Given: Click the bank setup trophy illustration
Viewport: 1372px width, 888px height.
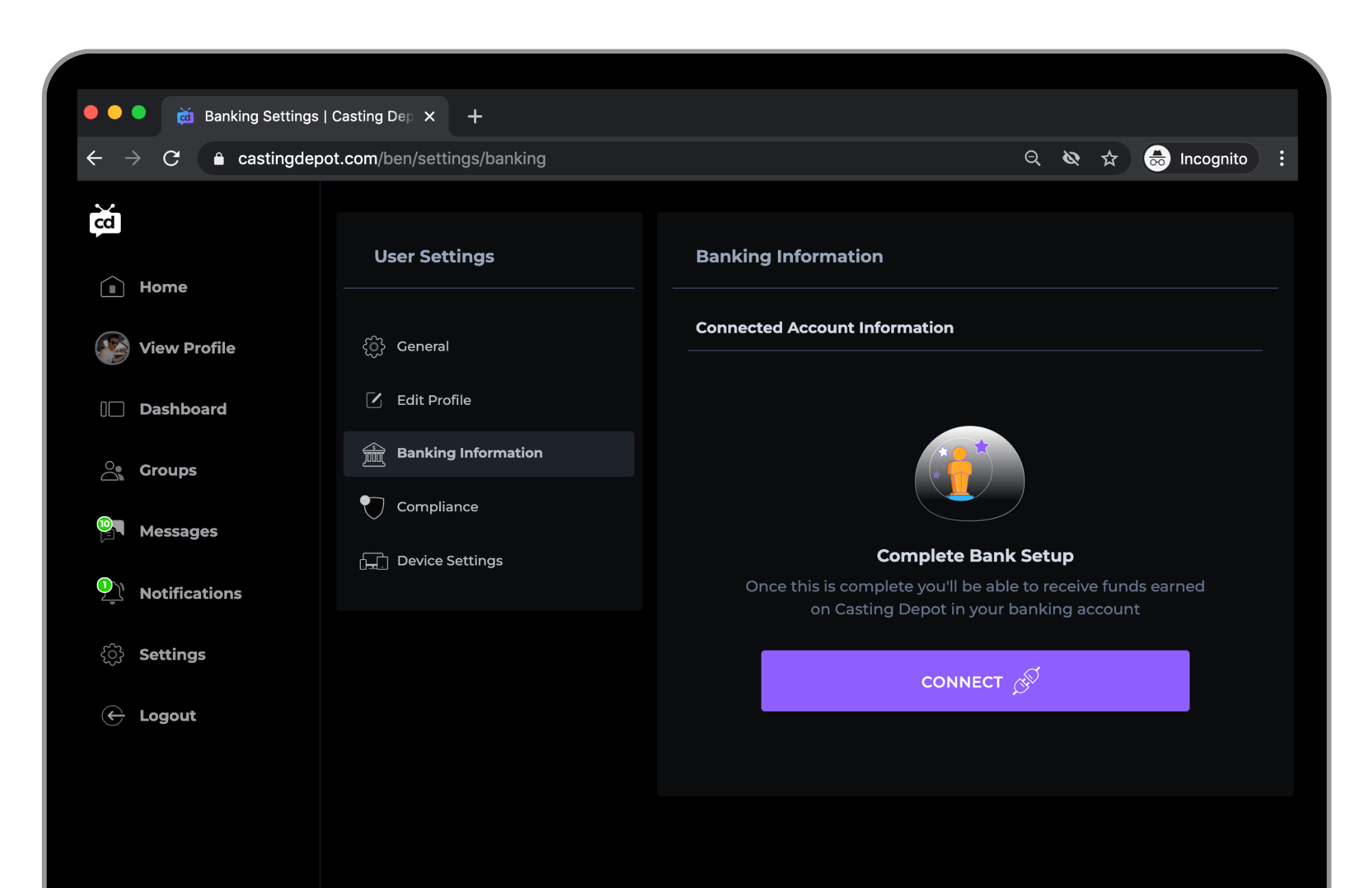Looking at the screenshot, I should pyautogui.click(x=970, y=473).
